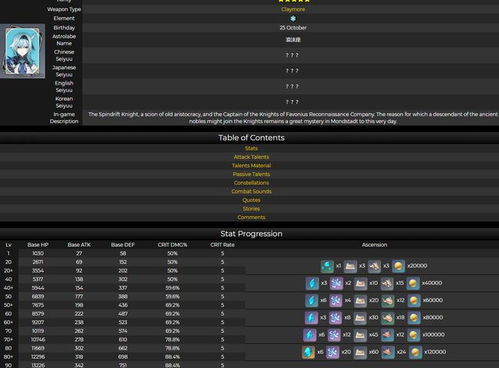Select the Constellations contents link

(251, 183)
